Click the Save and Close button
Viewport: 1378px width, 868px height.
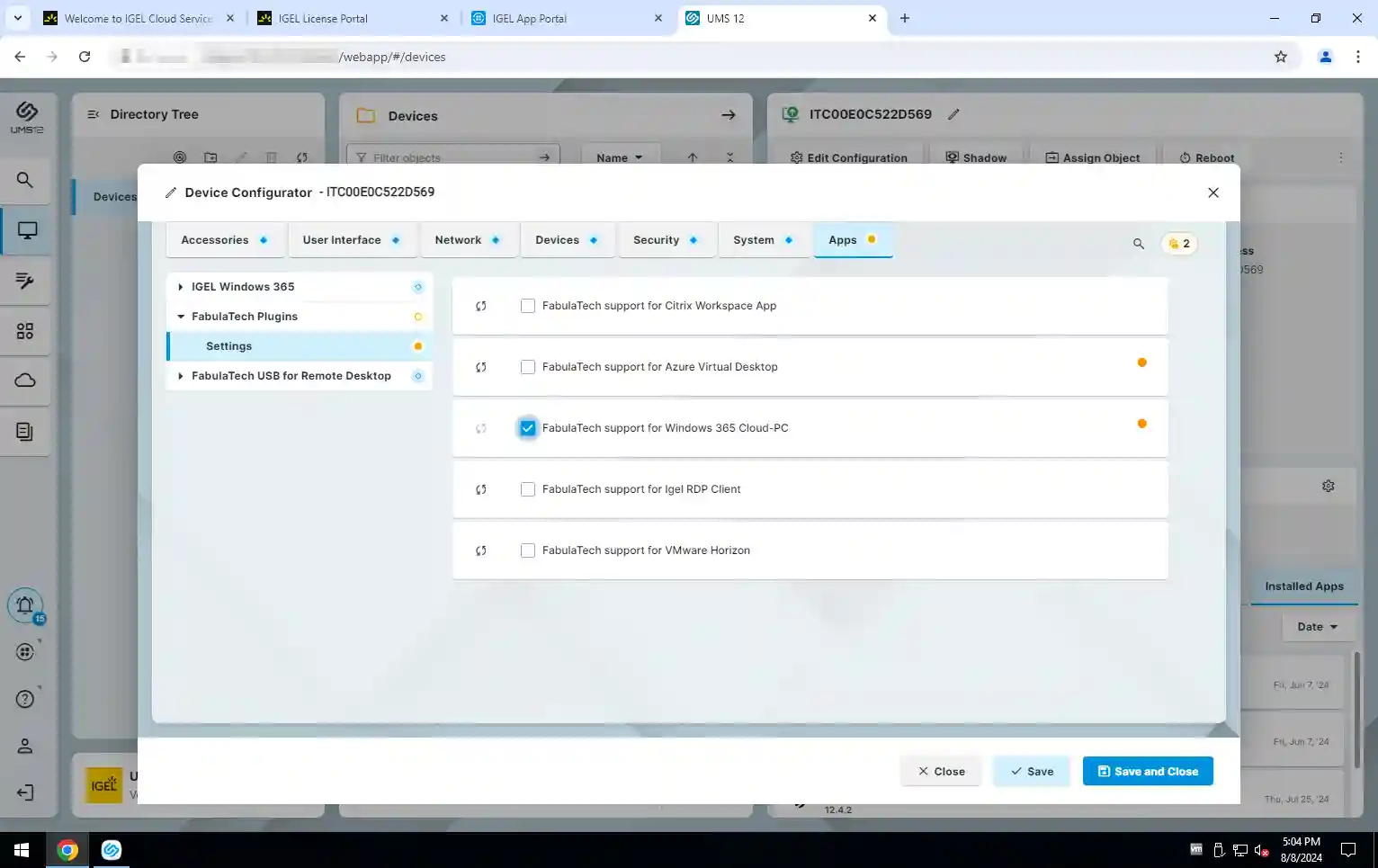click(1147, 771)
